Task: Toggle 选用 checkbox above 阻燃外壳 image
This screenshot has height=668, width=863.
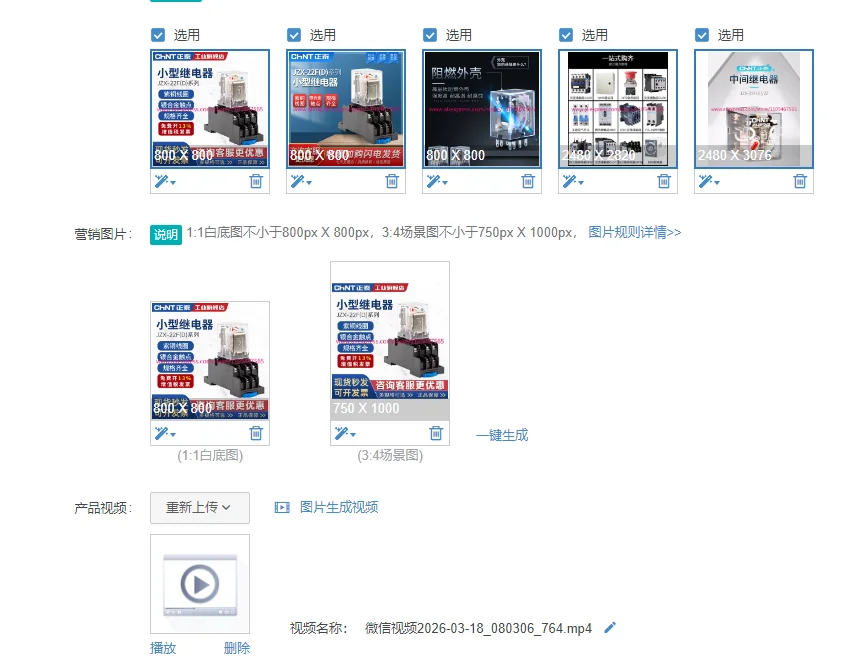Action: coord(430,35)
